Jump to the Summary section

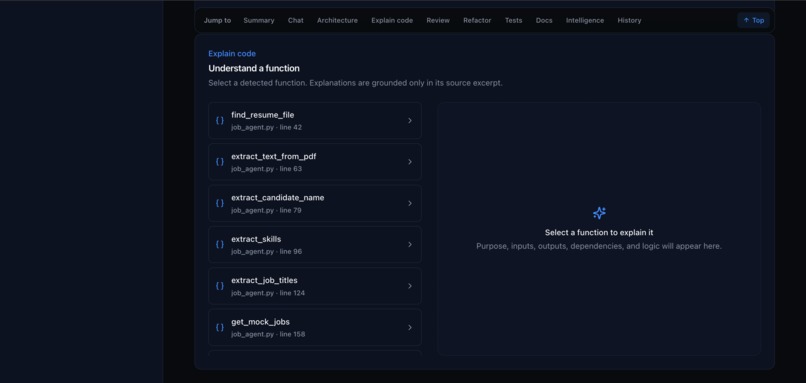[x=259, y=21]
